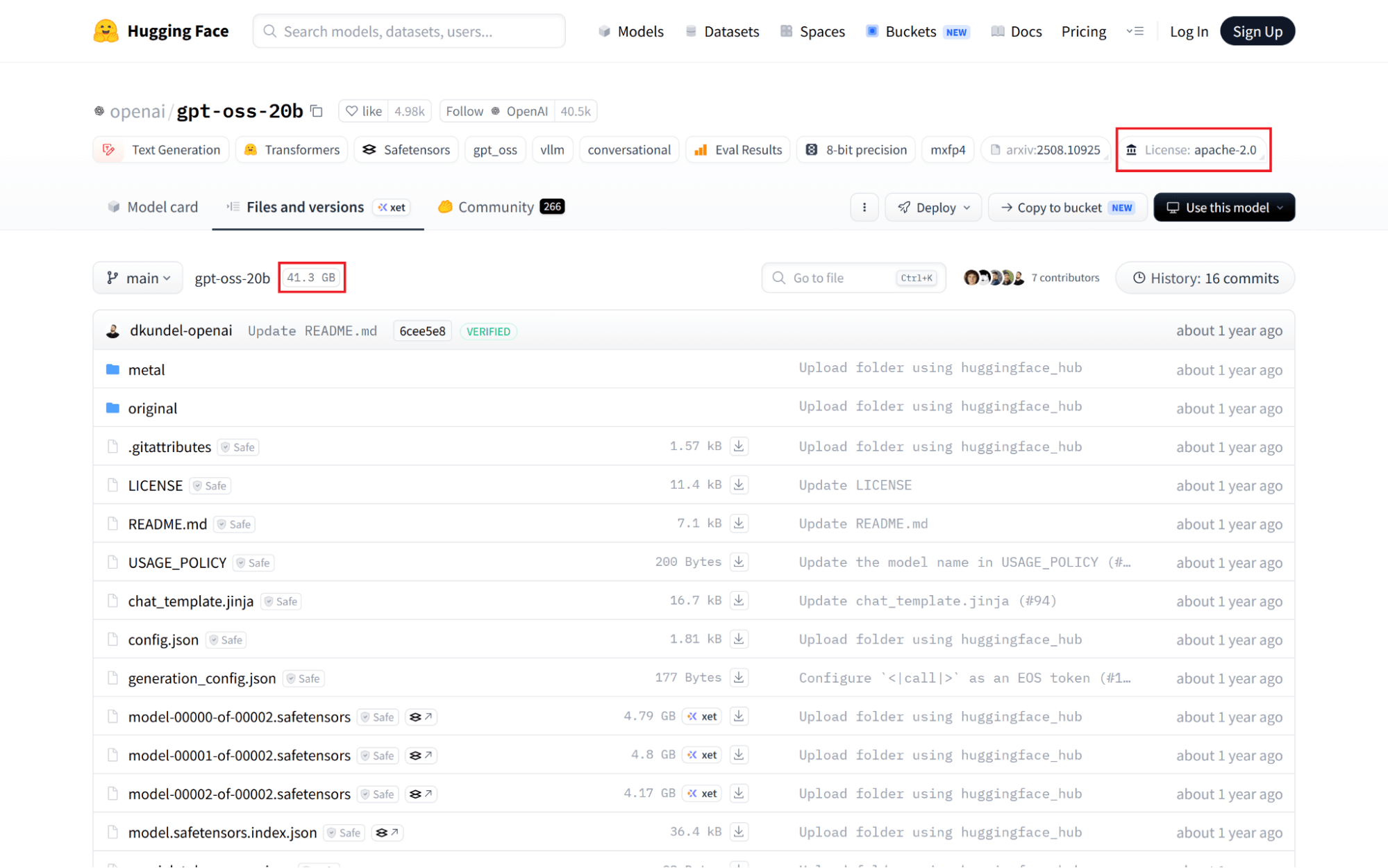Screen dimensions: 1388x868
Task: Open Buckets in the navigation bar
Action: [x=917, y=31]
